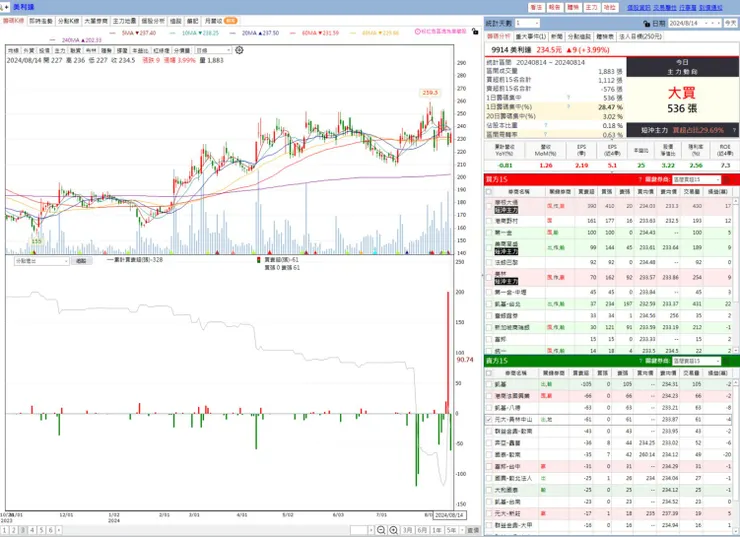Sort 買方15 table by 買賣超 column
Viewport: 740px width, 537px height.
tap(586, 192)
